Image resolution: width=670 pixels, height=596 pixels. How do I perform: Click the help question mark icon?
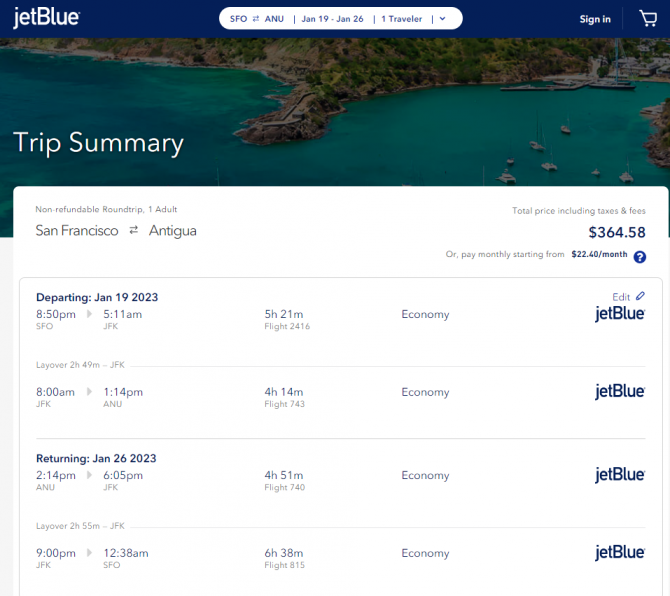(x=640, y=257)
